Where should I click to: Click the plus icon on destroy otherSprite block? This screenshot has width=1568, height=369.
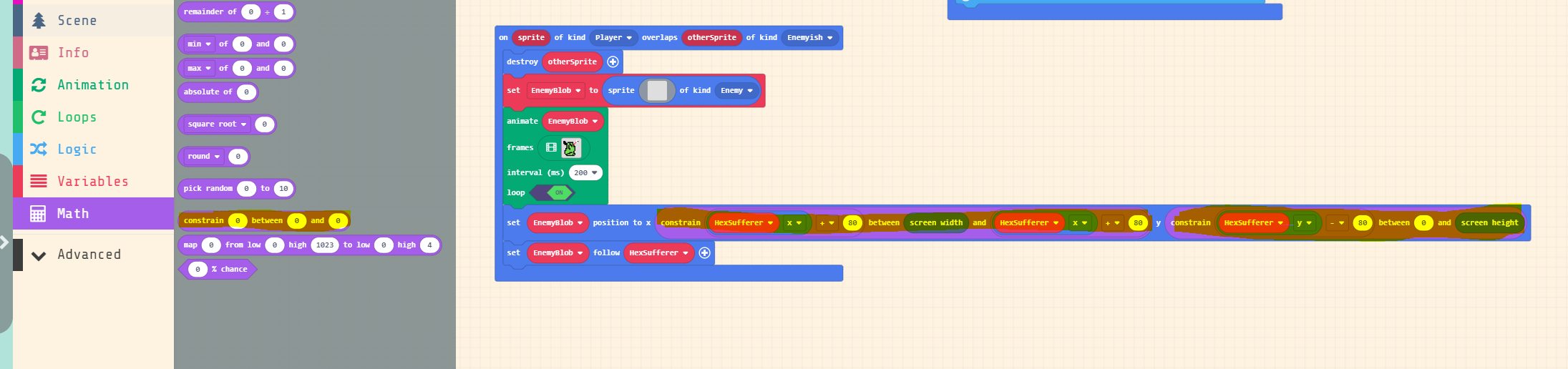tap(613, 62)
